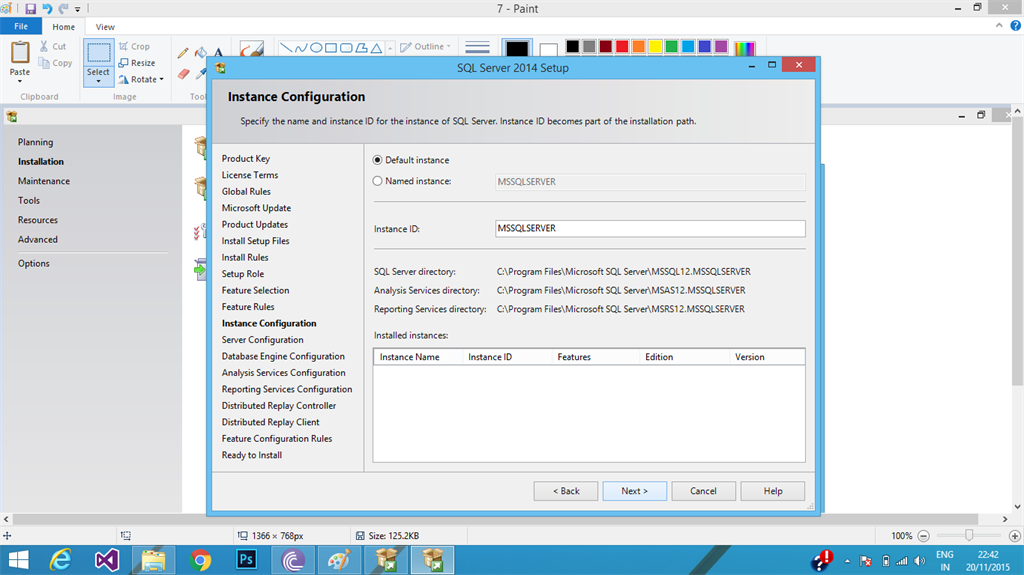
Task: Click the Save icon in Paint's quick access toolbar
Action: click(30, 8)
